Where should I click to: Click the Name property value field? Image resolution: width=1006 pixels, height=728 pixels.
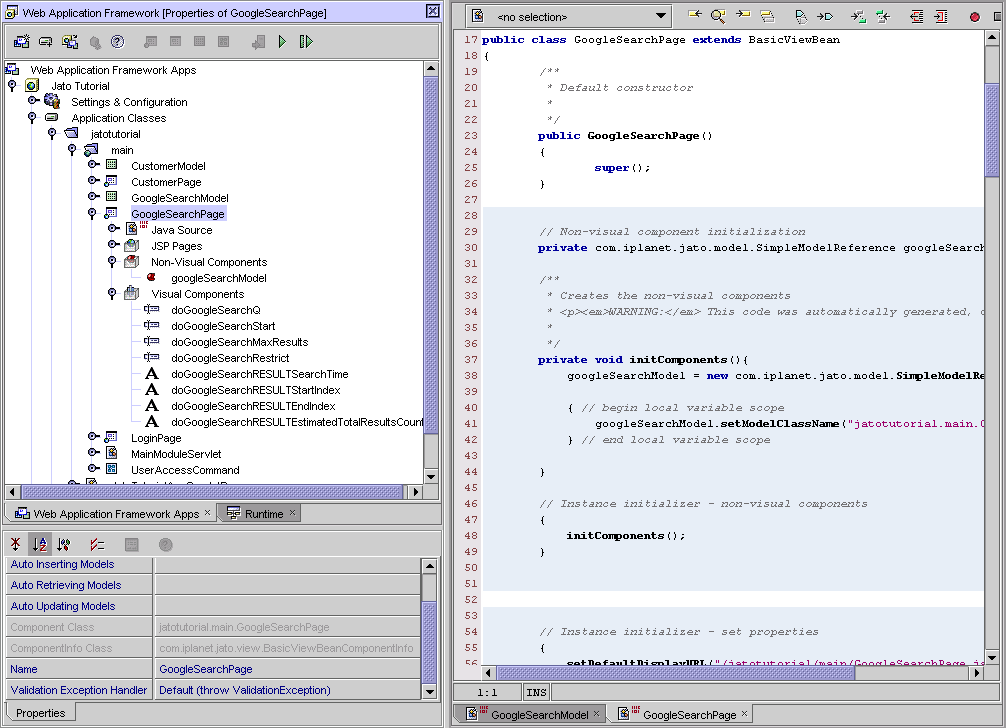(x=286, y=669)
